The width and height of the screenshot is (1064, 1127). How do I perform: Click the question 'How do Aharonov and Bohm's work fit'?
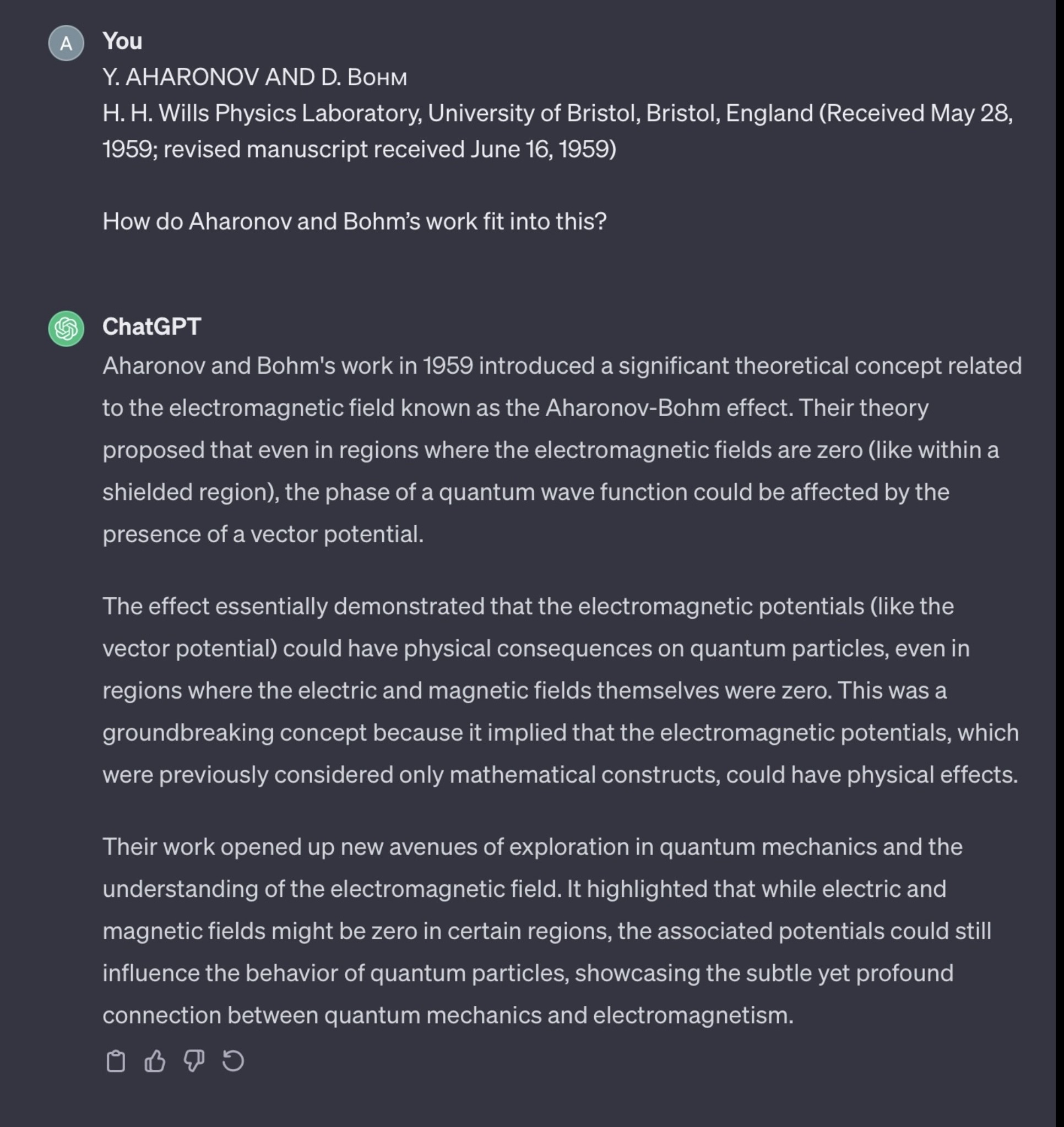coord(355,222)
